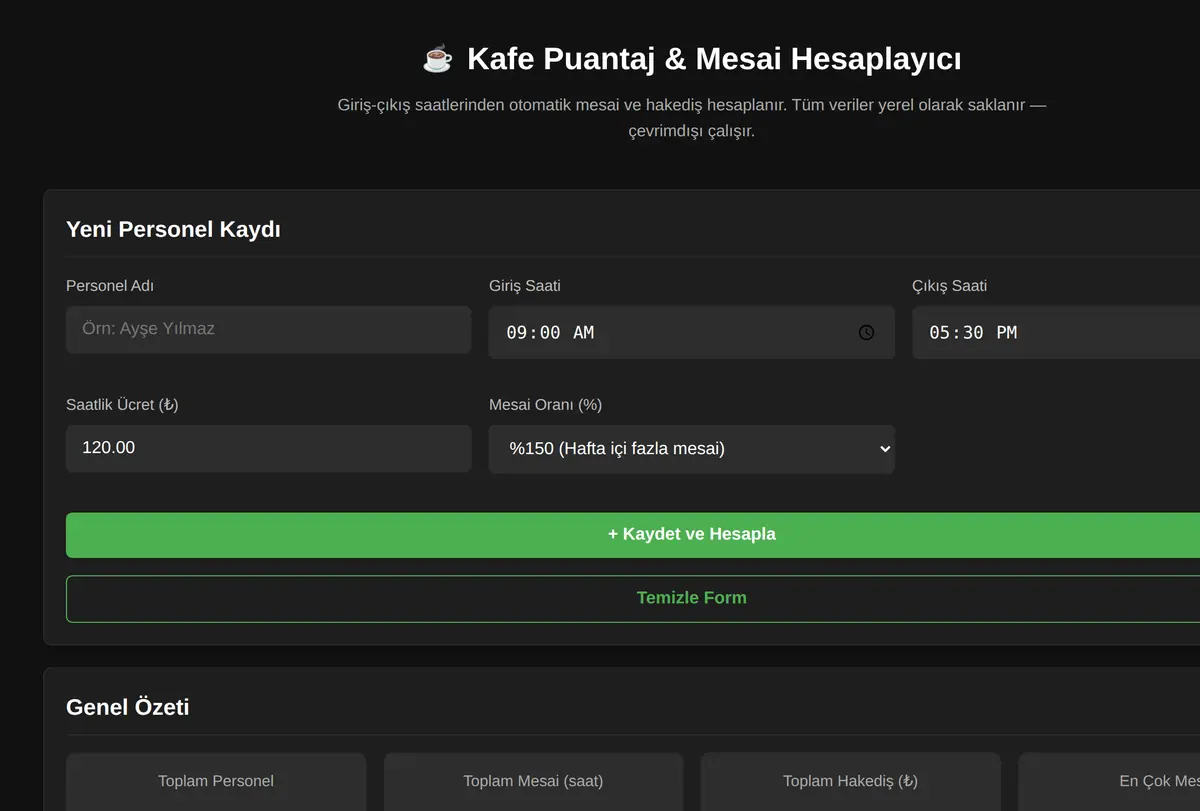Click the clock icon in Giriş Saati field

point(866,333)
